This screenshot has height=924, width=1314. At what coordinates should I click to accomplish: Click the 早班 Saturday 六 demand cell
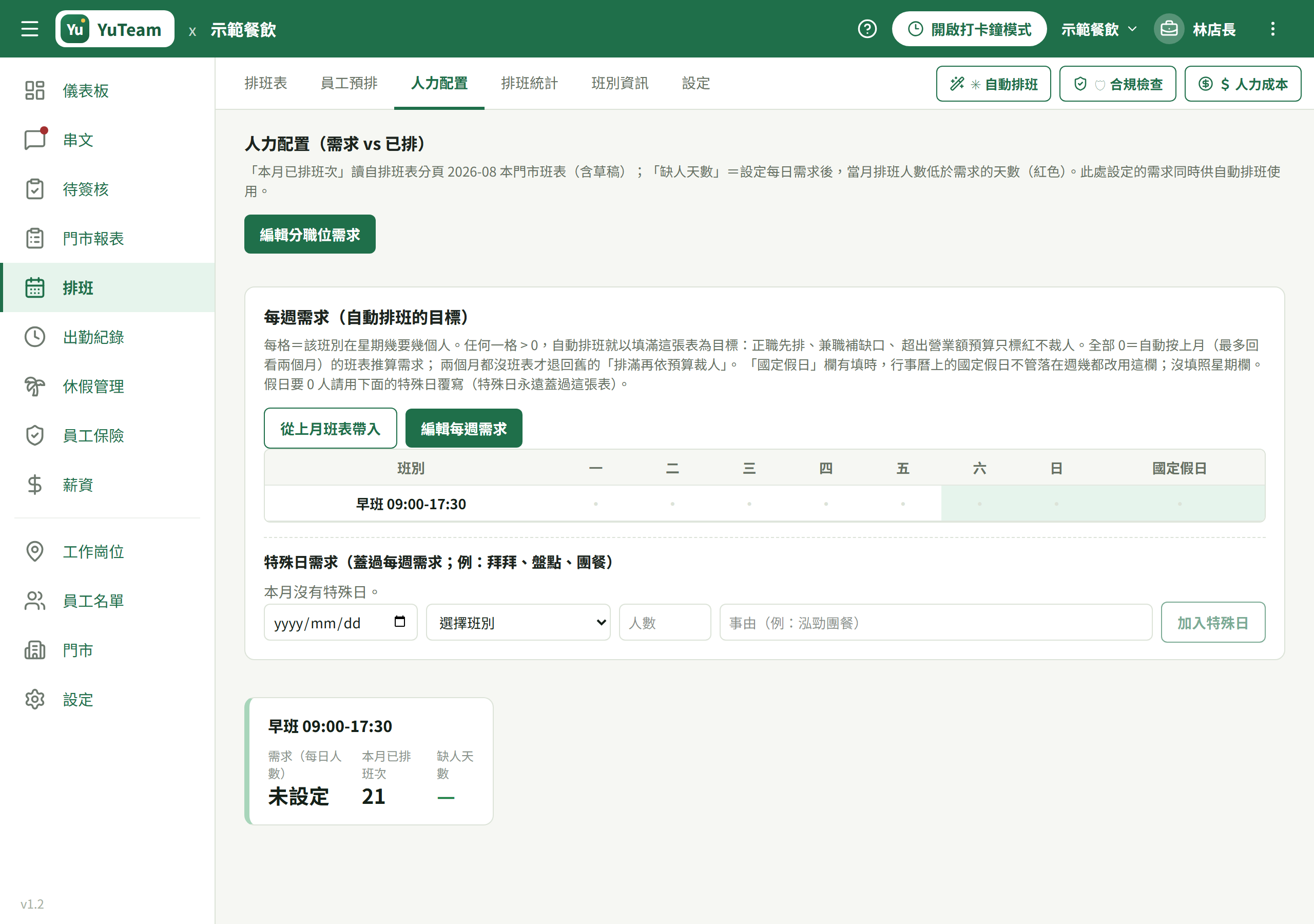coord(979,504)
